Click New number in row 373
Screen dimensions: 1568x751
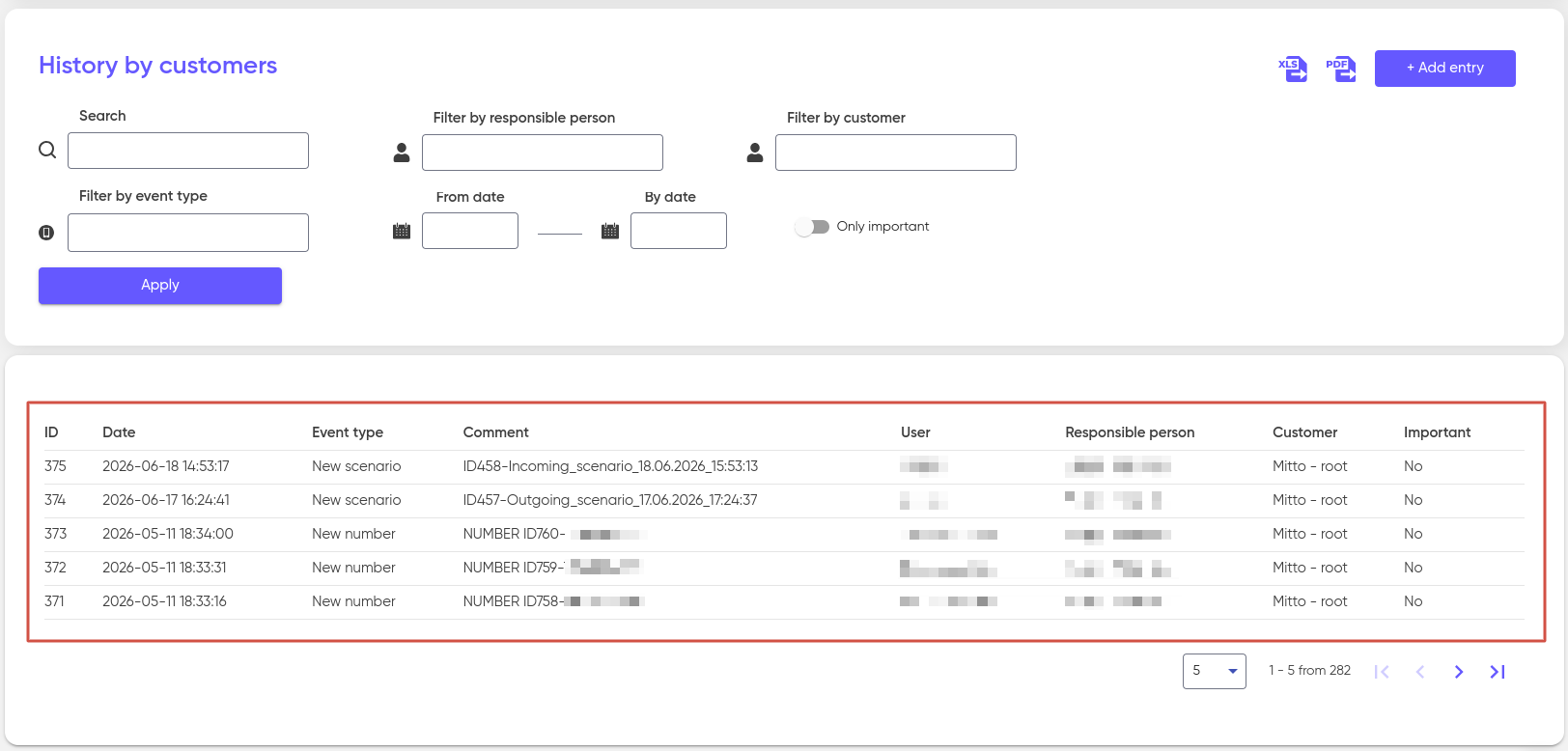click(x=353, y=534)
